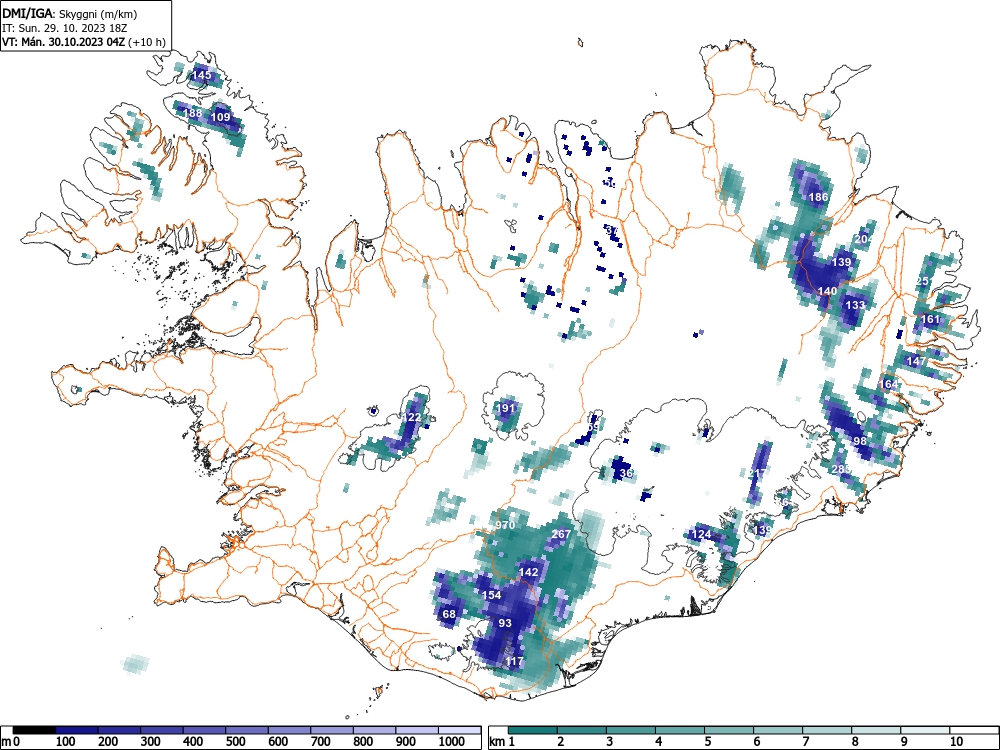Pick the 122 value label
The image size is (1000, 750).
[412, 417]
